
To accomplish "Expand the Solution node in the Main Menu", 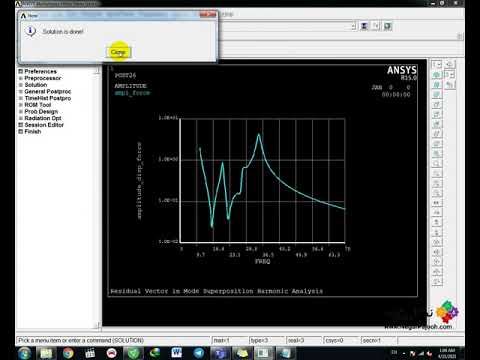I will tap(20, 85).
